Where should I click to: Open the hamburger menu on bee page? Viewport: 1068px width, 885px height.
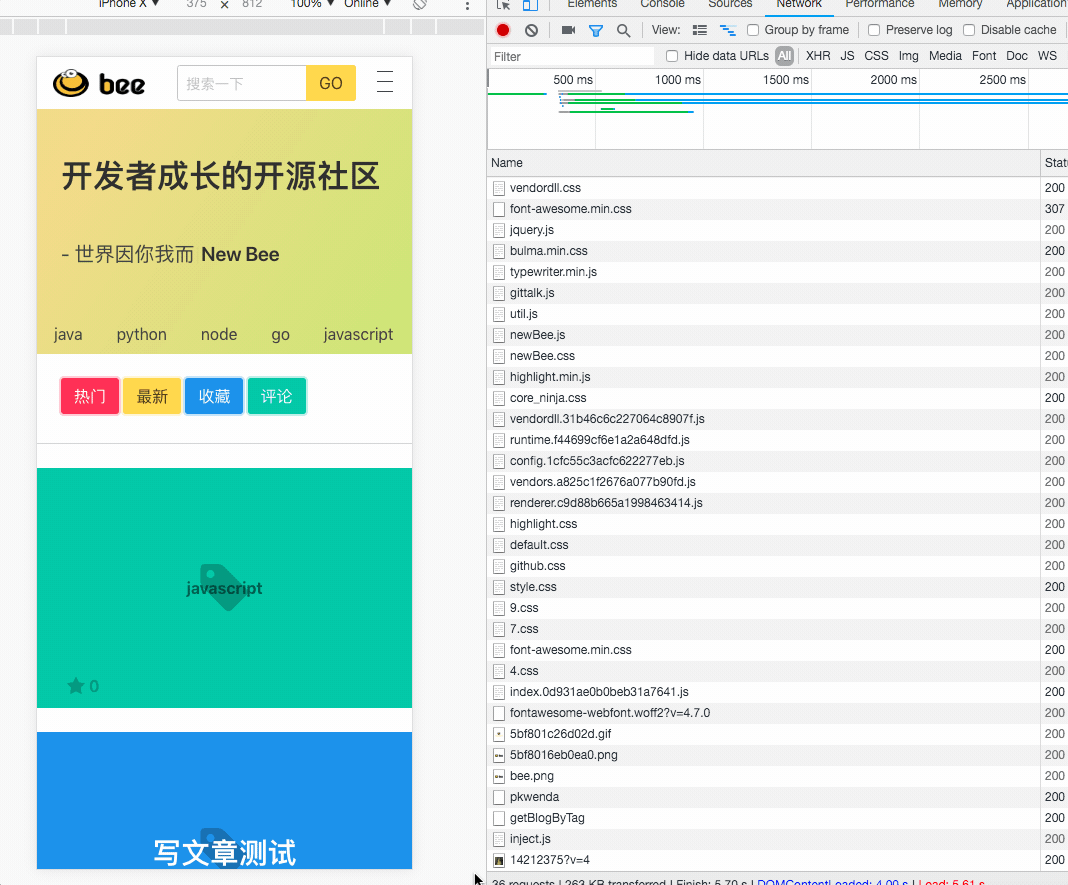tap(385, 82)
